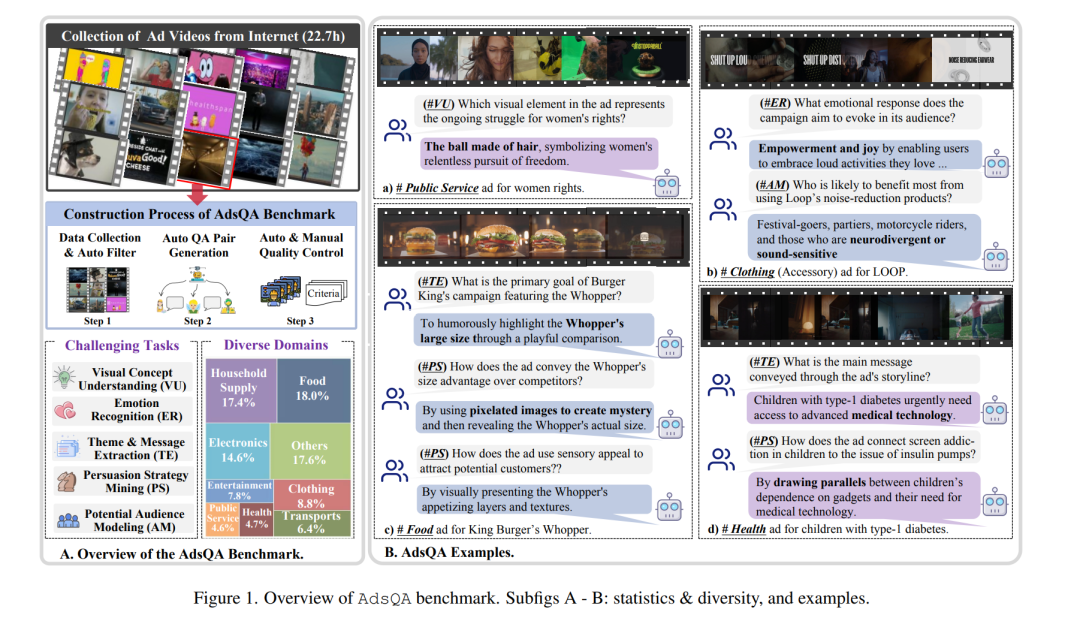The image size is (1080, 627).
Task: Click 'Data Collection & Auto Filter' label
Action: (100, 245)
